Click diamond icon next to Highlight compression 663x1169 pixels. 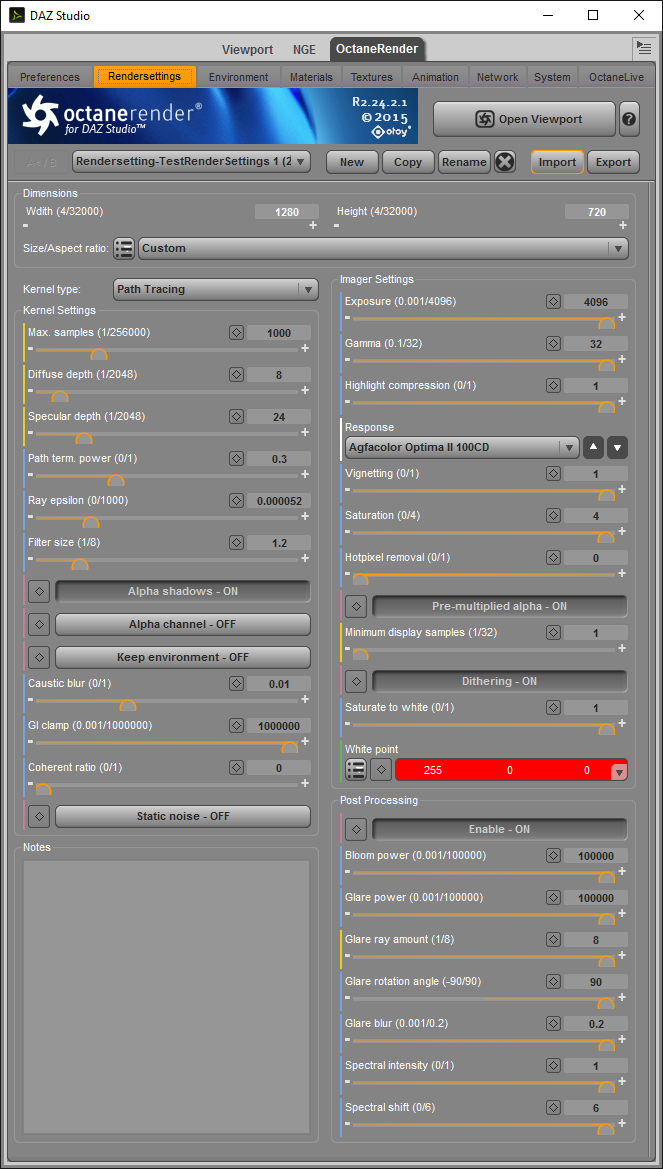[x=553, y=385]
